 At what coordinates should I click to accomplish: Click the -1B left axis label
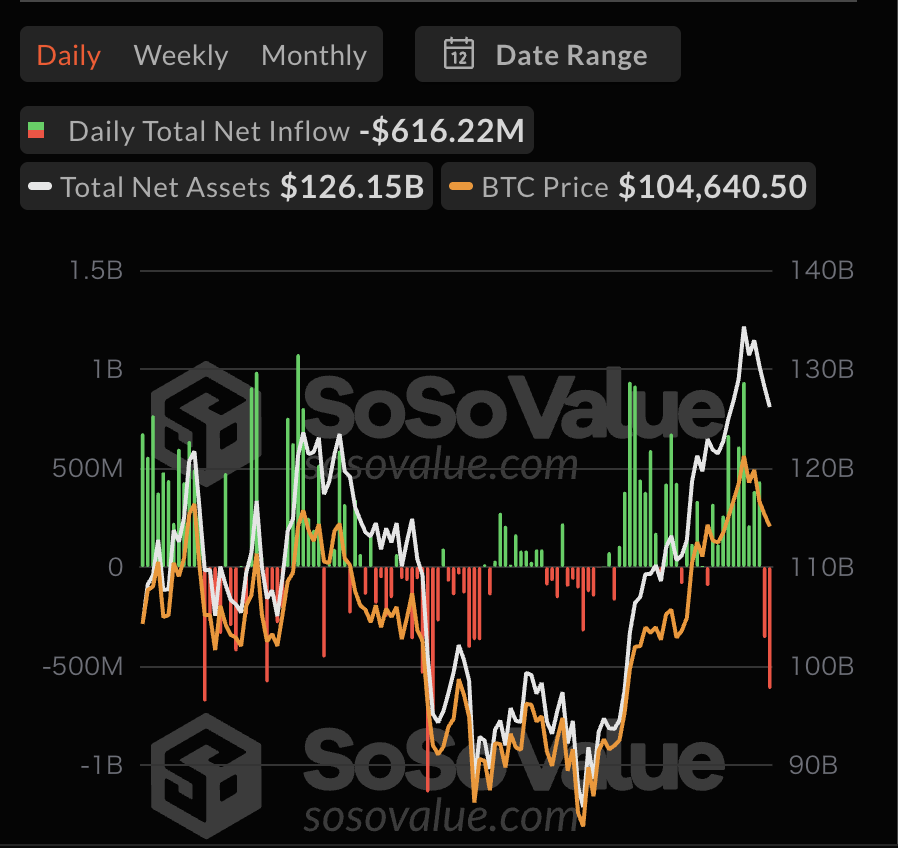click(x=101, y=765)
